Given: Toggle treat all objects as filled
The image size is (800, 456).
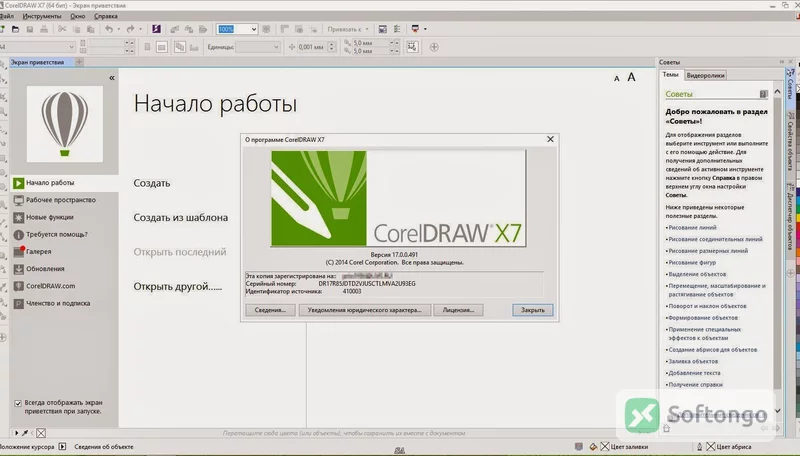Looking at the screenshot, I should 412,47.
